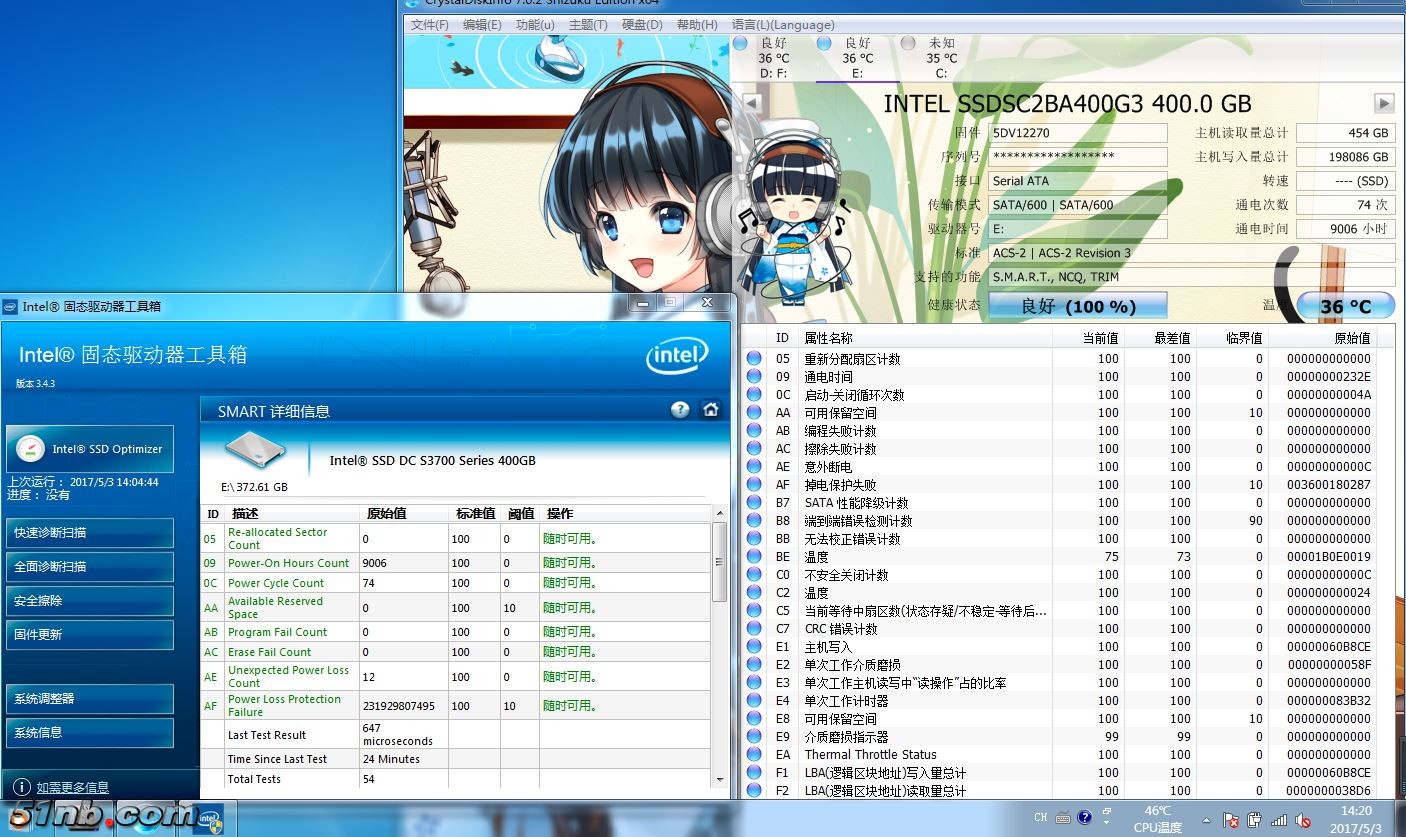The image size is (1406, 837).
Task: Click the home icon in SMART panel
Action: tap(710, 410)
